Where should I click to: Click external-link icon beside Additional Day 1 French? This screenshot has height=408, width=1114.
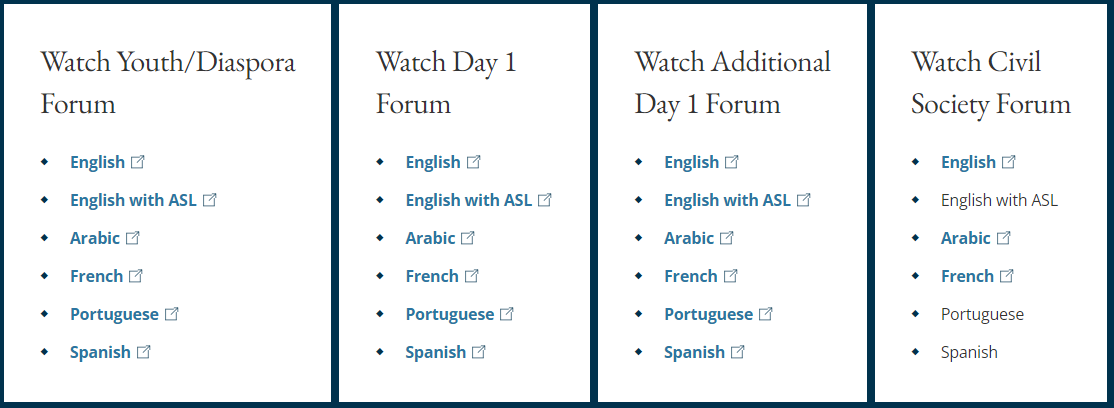coord(730,276)
